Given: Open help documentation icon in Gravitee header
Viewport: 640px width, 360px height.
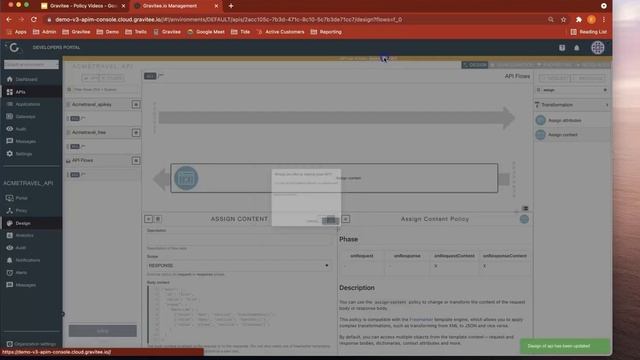Looking at the screenshot, I should 562,48.
